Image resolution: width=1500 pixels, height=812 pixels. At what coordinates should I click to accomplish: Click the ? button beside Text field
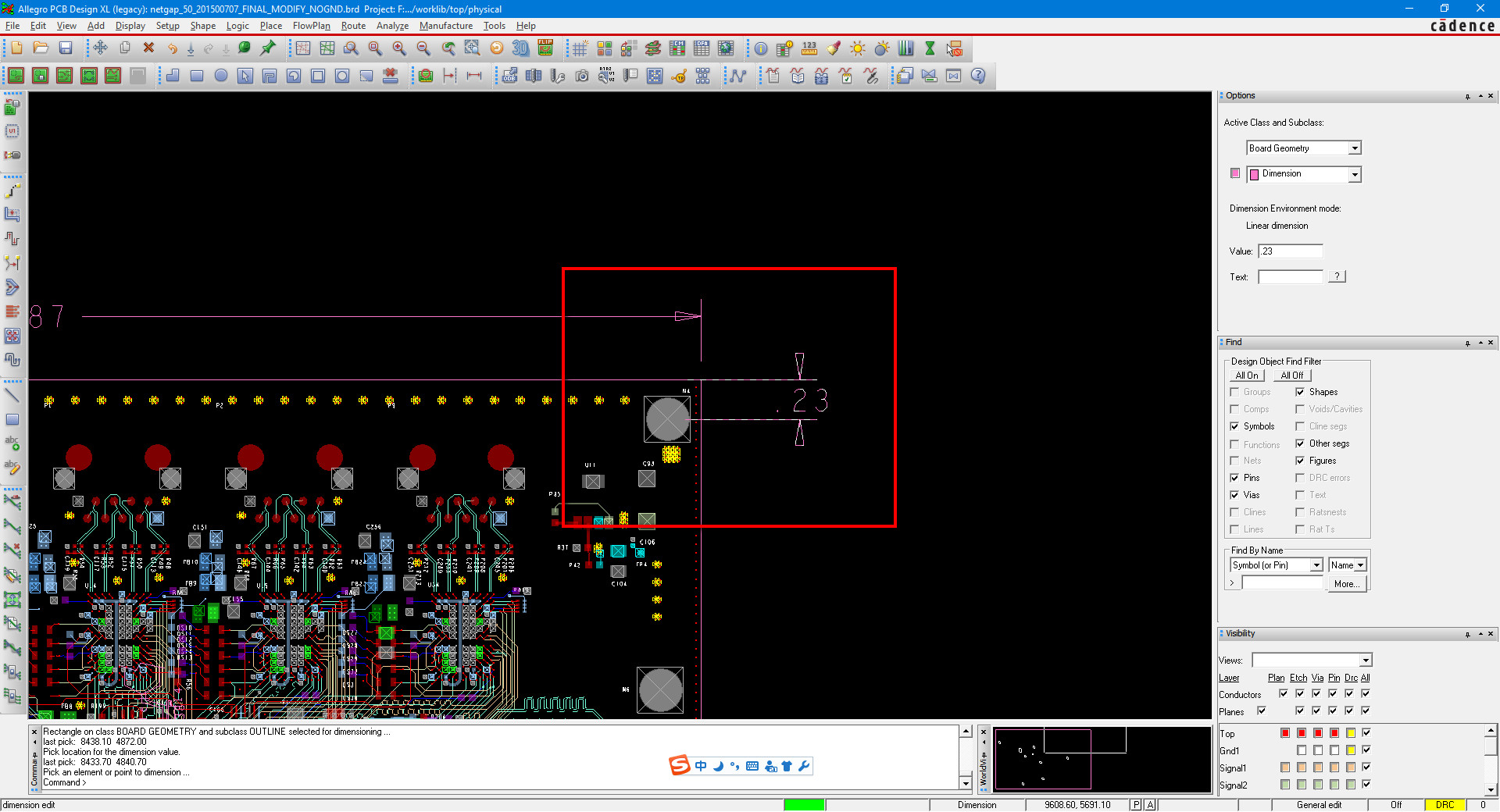point(1337,276)
